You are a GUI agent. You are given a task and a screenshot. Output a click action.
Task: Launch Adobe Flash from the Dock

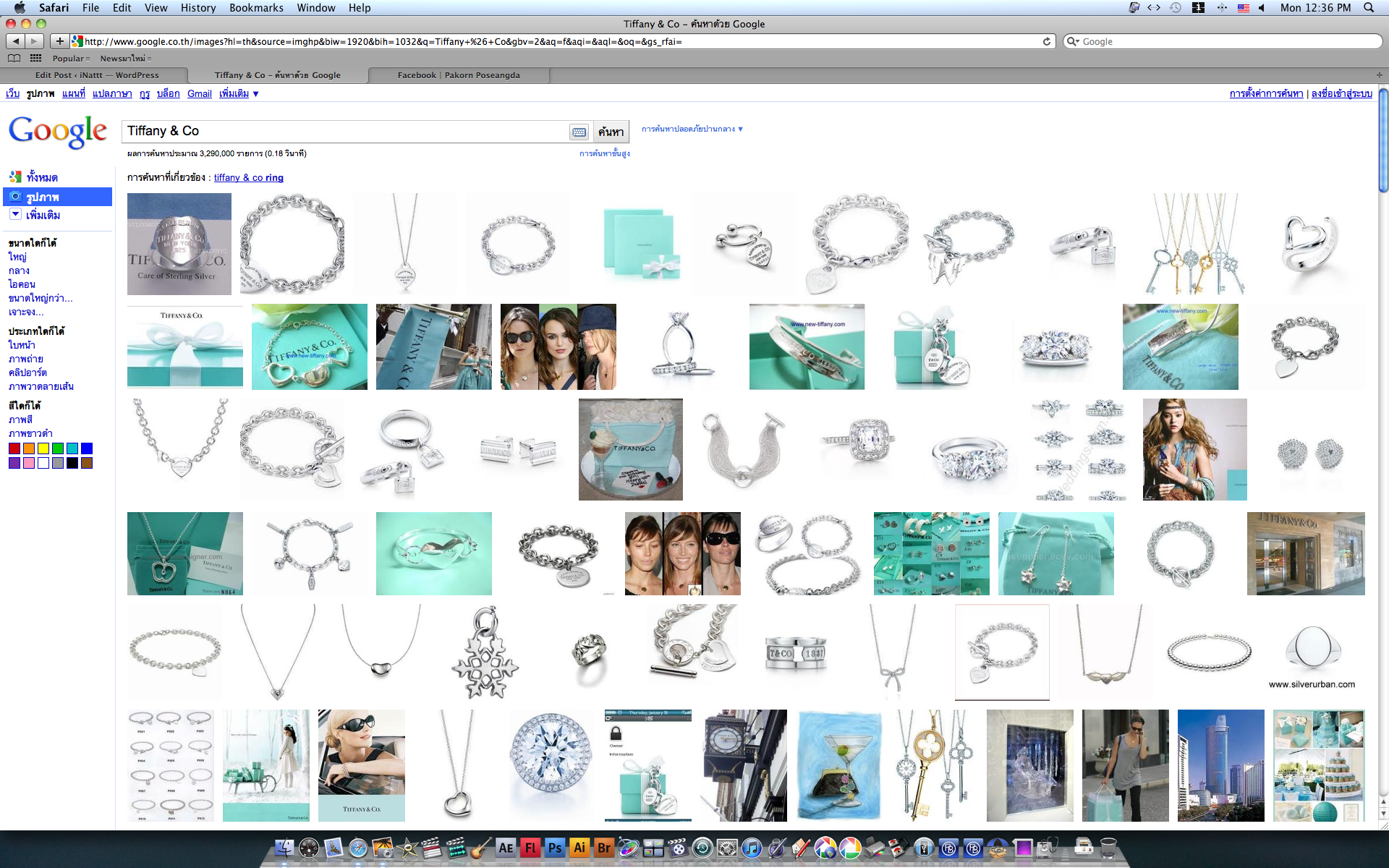coord(530,848)
